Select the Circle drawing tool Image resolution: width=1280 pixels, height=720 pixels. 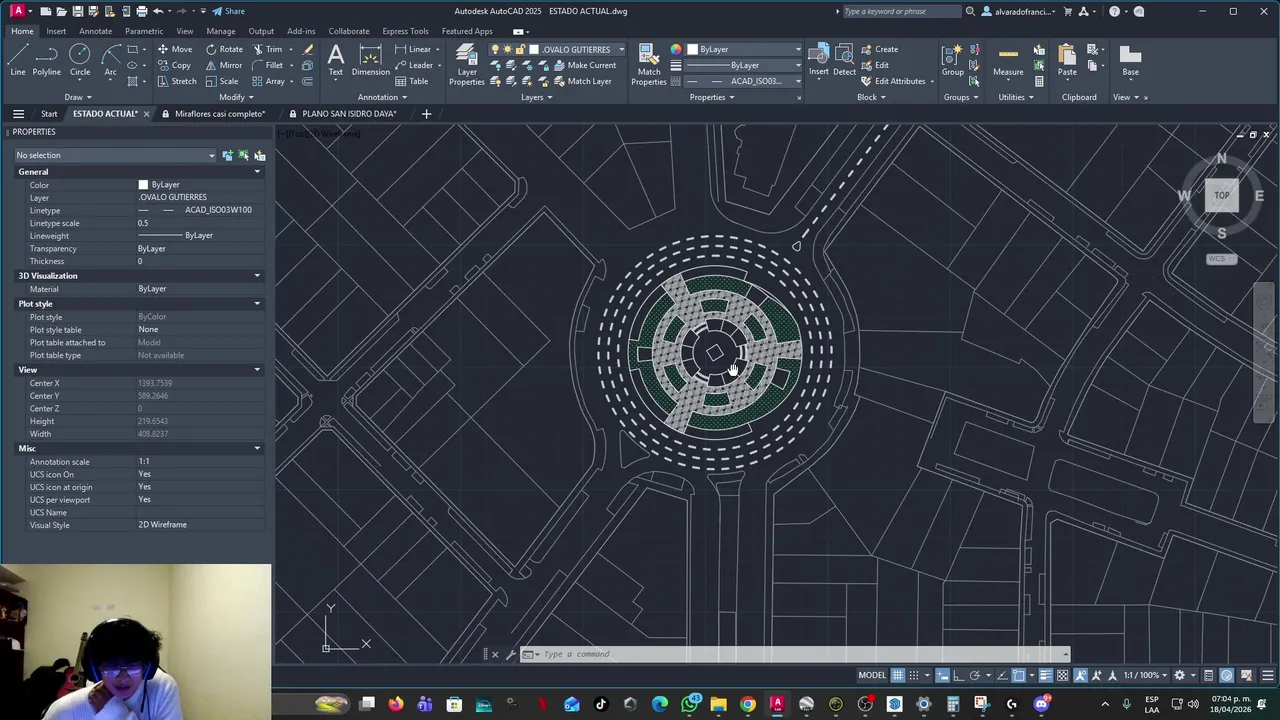80,60
